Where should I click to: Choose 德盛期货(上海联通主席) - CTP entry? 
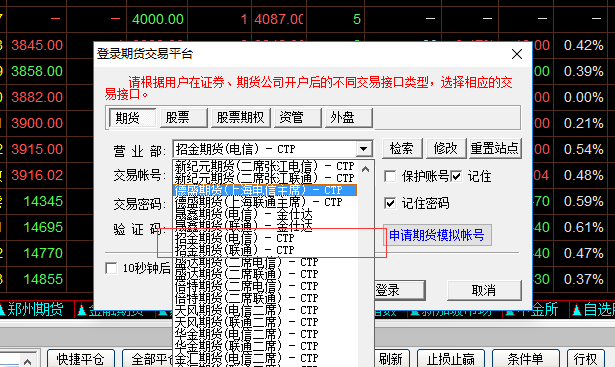pyautogui.click(x=258, y=202)
